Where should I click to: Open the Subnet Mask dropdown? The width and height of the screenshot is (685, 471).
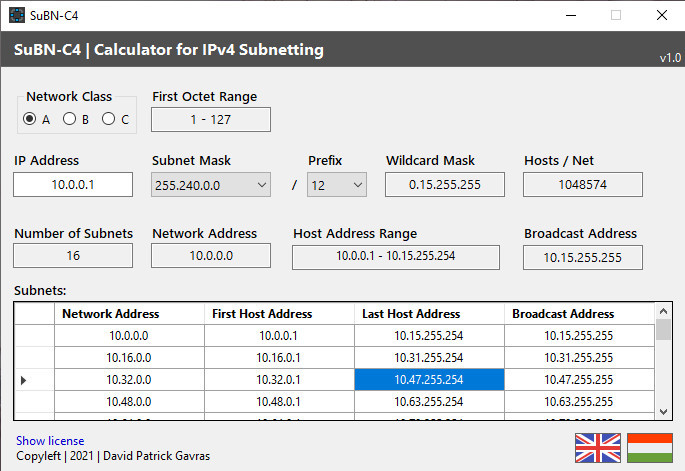tap(211, 185)
